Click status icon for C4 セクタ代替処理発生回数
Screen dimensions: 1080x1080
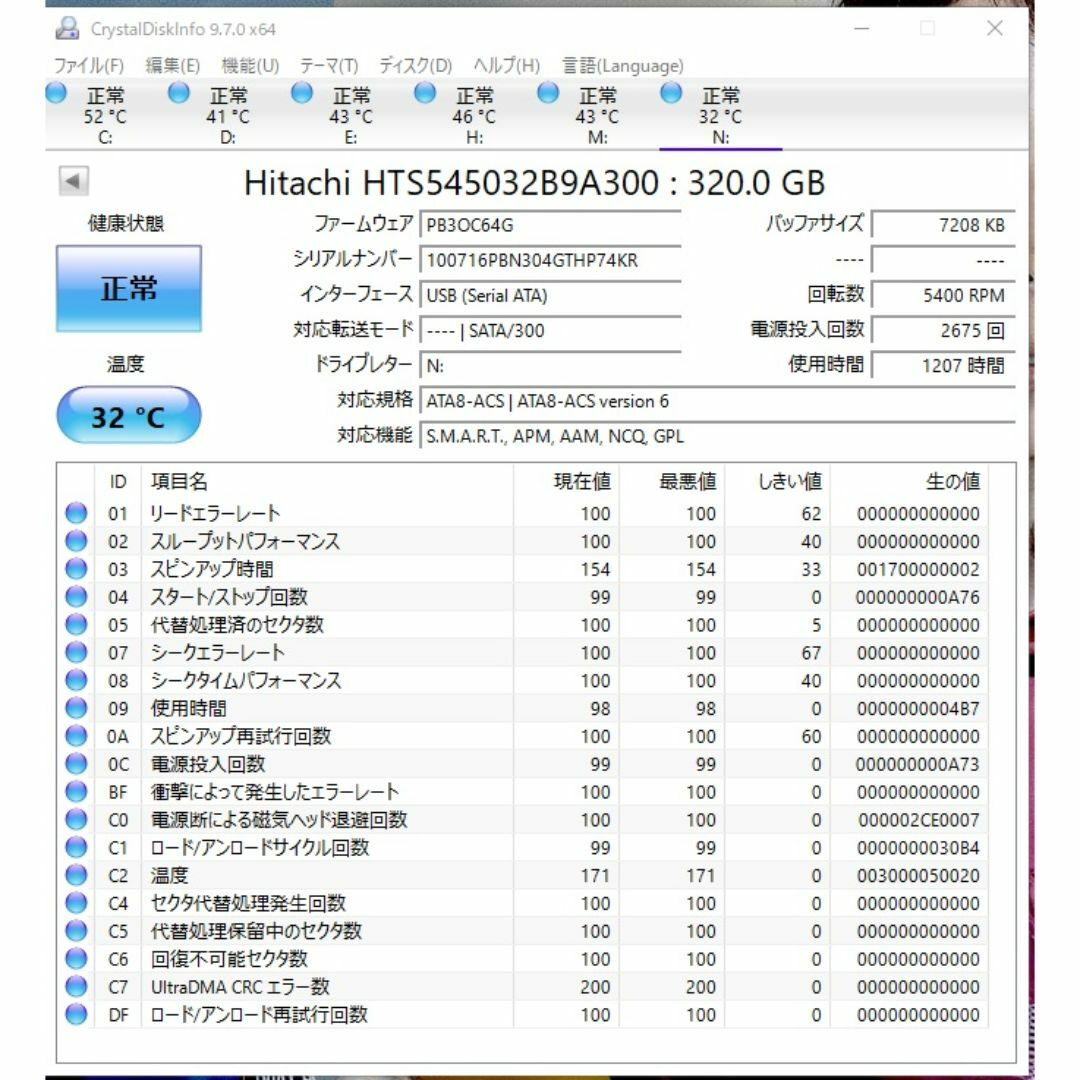click(76, 902)
